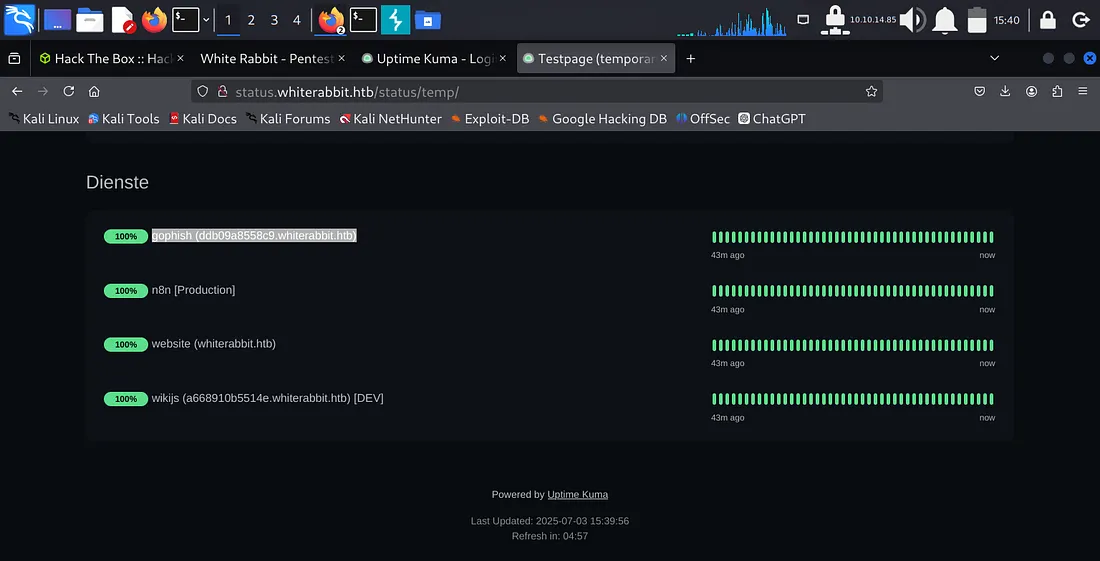Close the Uptime Kuma tab

tap(504, 59)
